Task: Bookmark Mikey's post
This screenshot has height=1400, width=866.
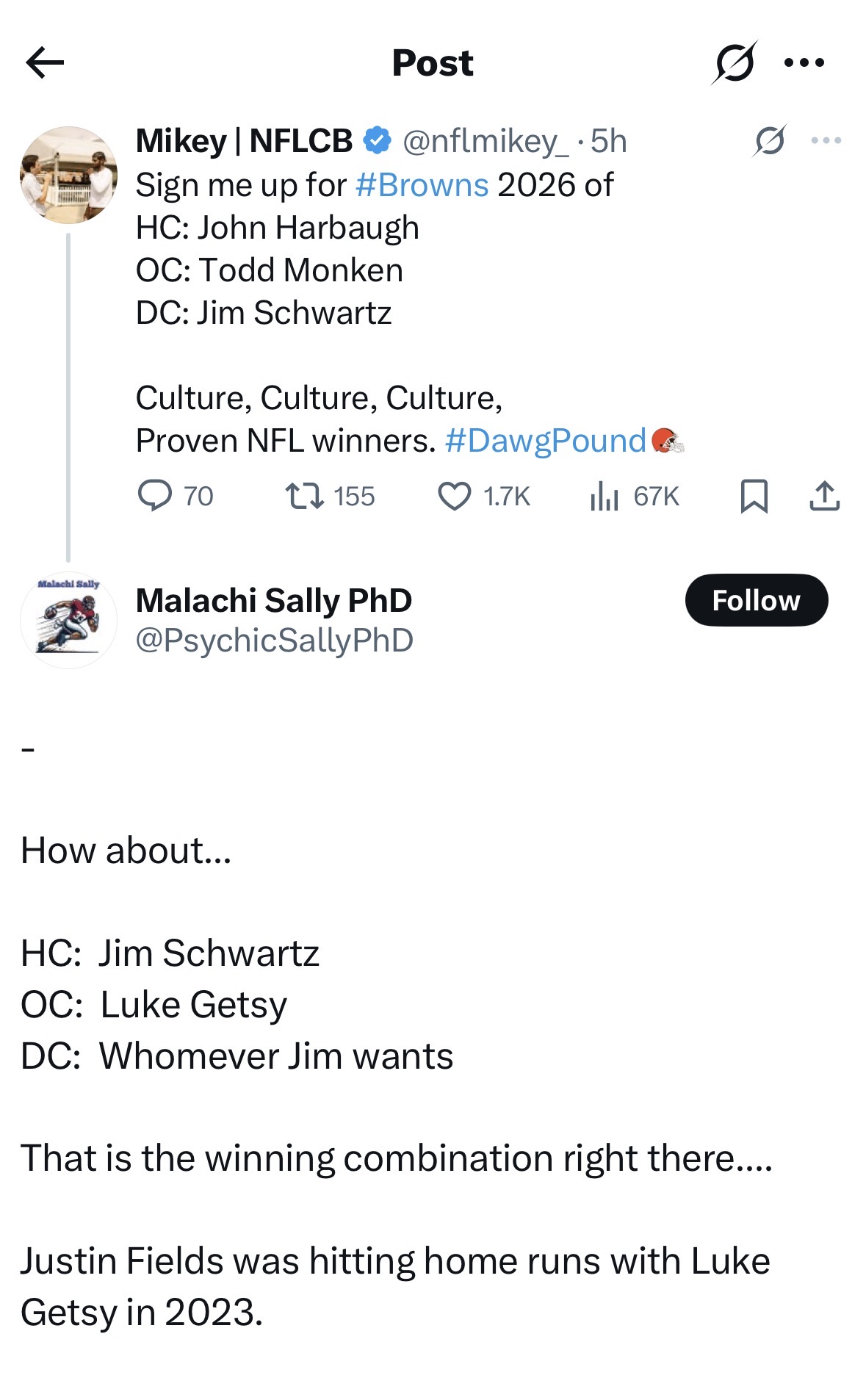Action: click(754, 496)
